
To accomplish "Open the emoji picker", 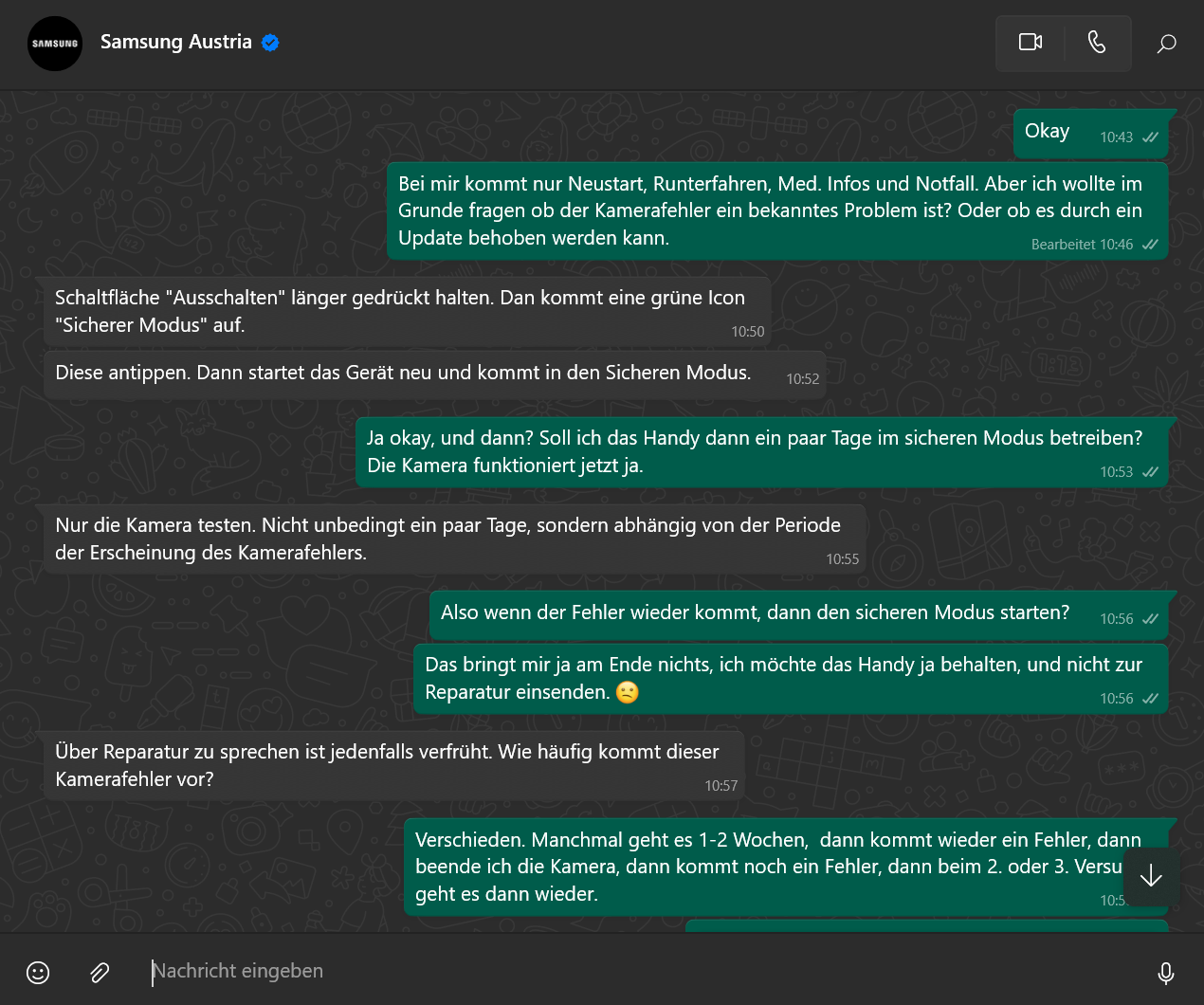I will click(x=38, y=972).
